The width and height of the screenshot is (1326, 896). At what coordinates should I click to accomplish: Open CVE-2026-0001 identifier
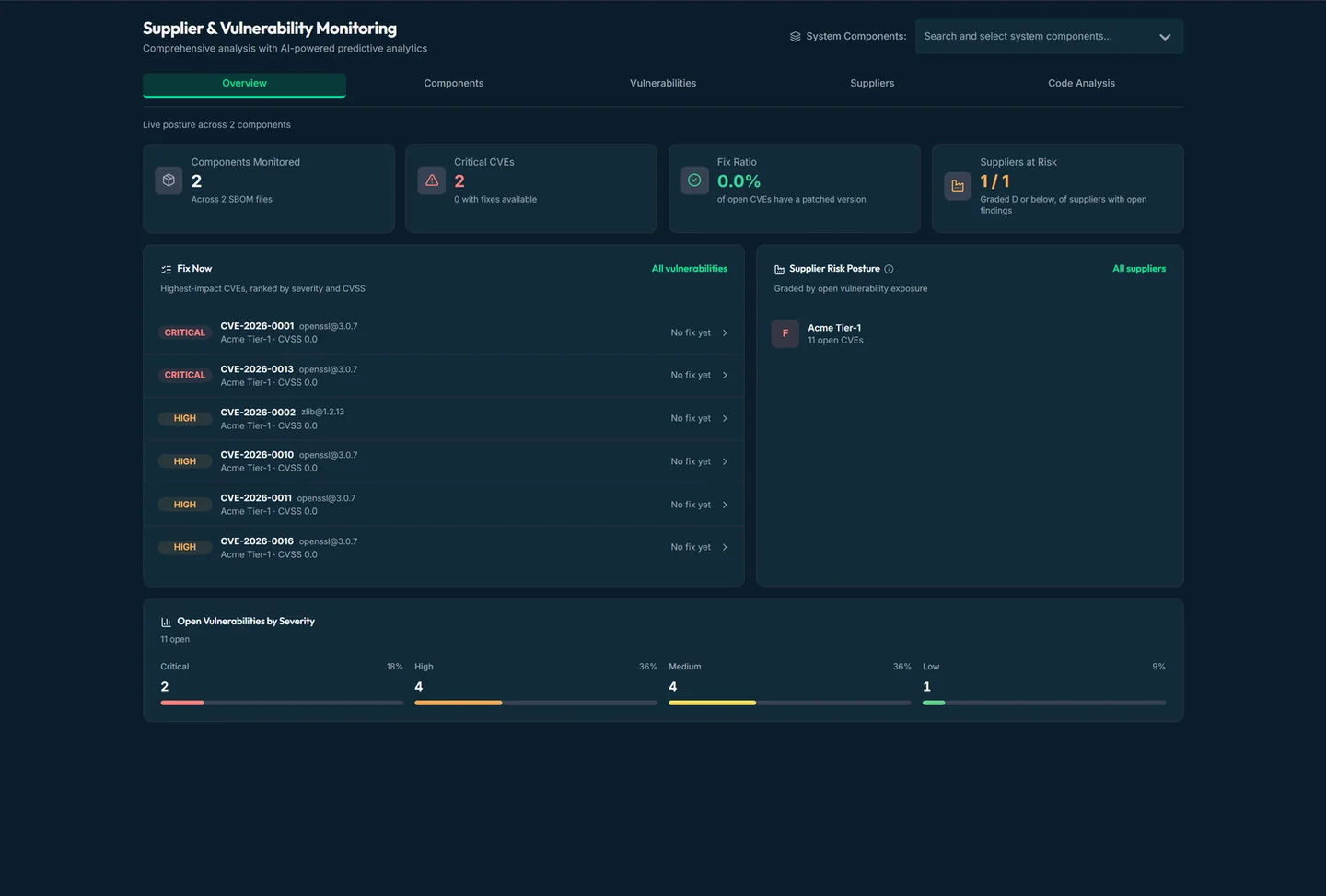pos(257,326)
